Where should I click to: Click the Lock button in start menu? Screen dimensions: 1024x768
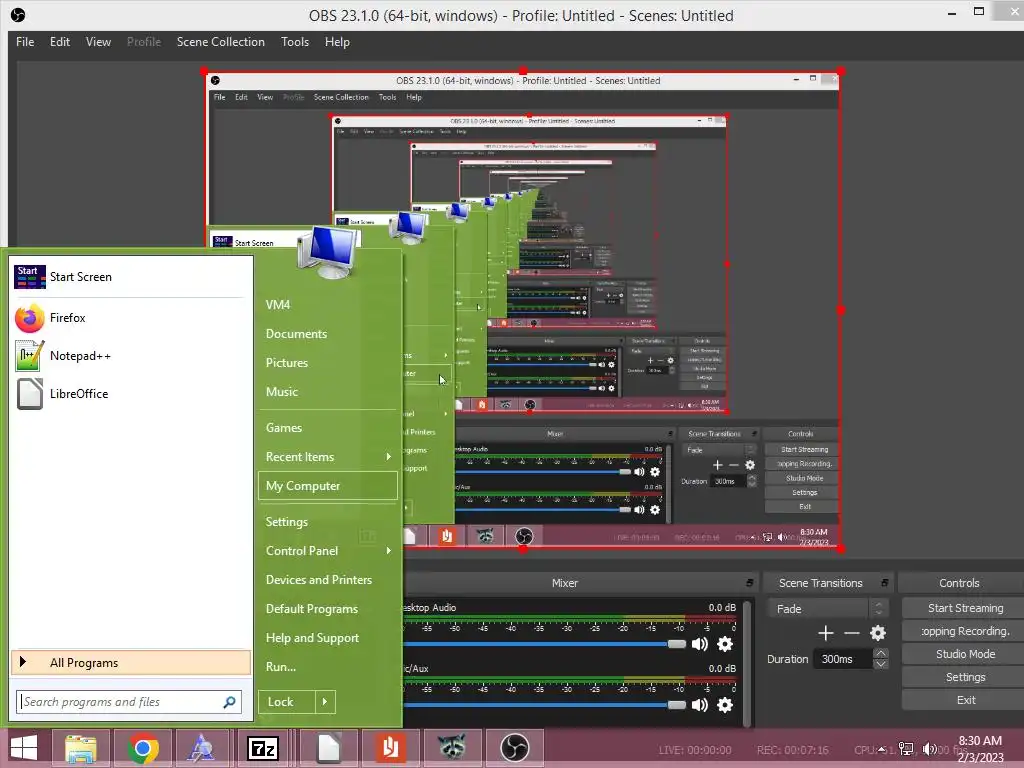[286, 702]
